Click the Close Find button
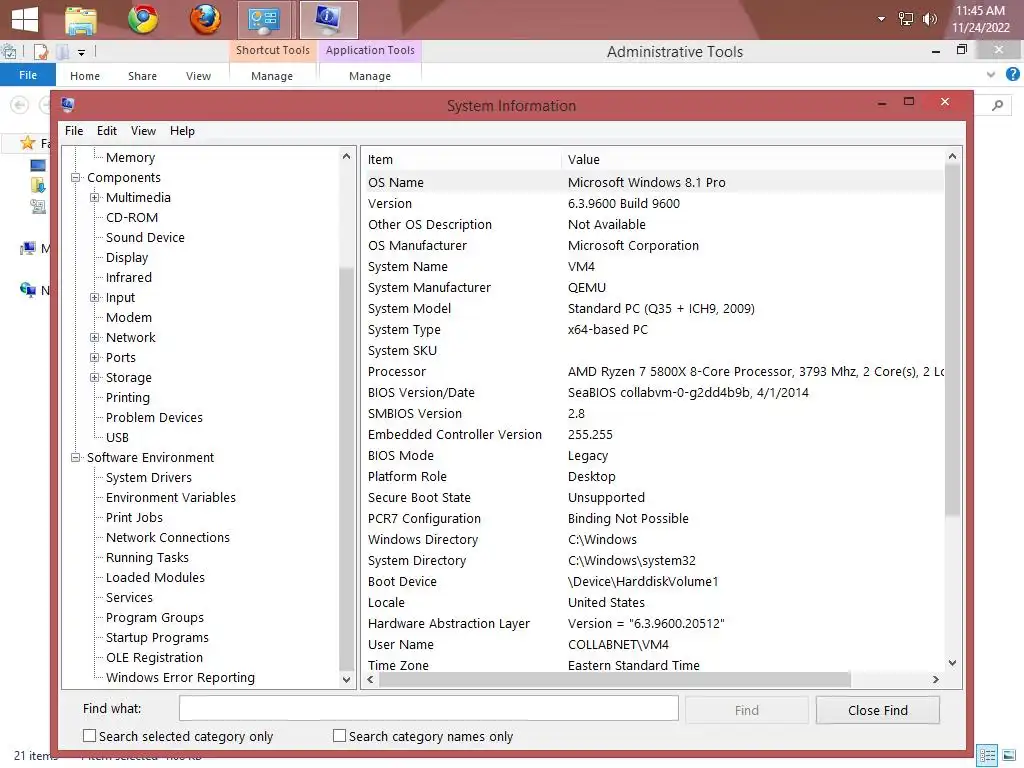 click(x=877, y=710)
